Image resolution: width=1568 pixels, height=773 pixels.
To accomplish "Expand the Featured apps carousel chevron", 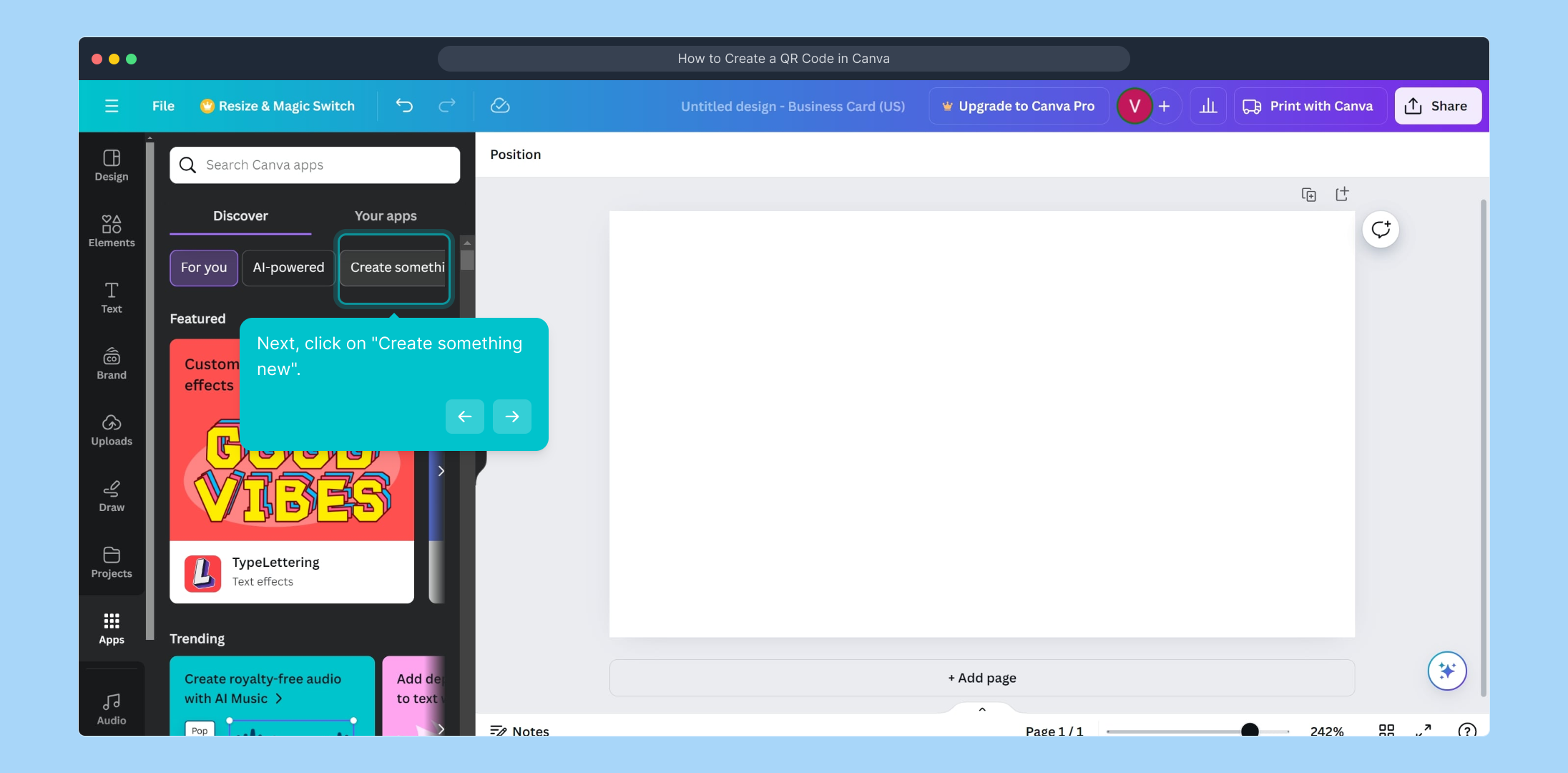I will tap(440, 471).
